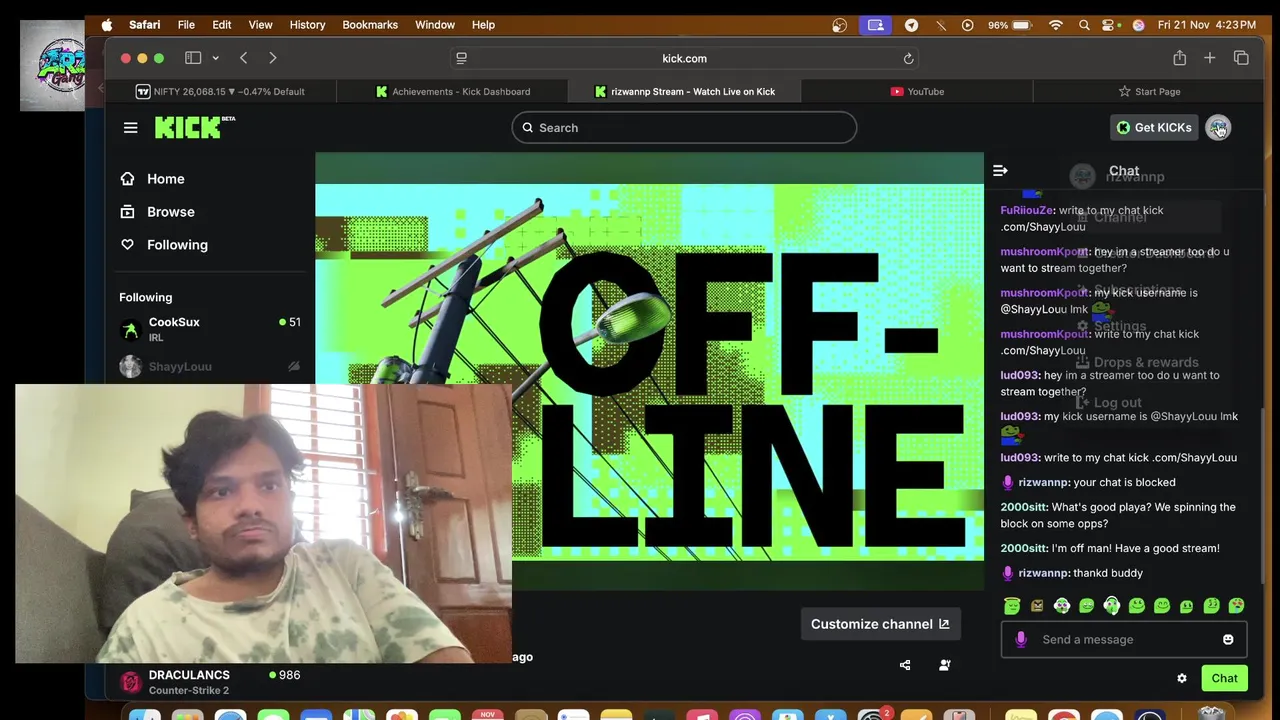Click the purple broadcaster microphone icon in the message box
The image size is (1280, 720).
(1021, 640)
